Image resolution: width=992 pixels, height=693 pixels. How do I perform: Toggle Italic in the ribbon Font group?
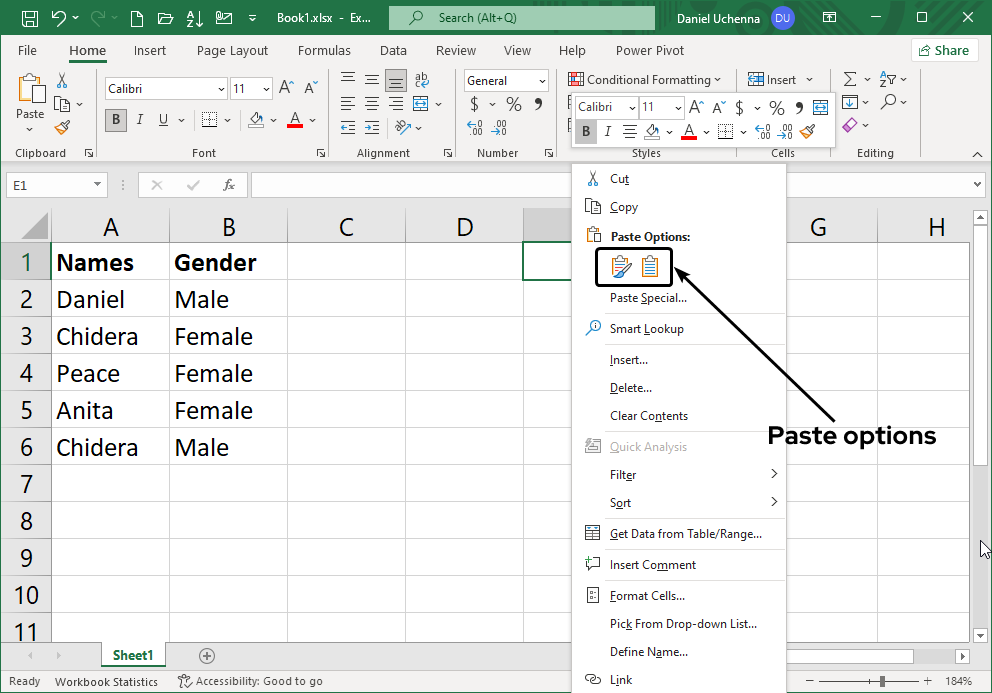[139, 120]
